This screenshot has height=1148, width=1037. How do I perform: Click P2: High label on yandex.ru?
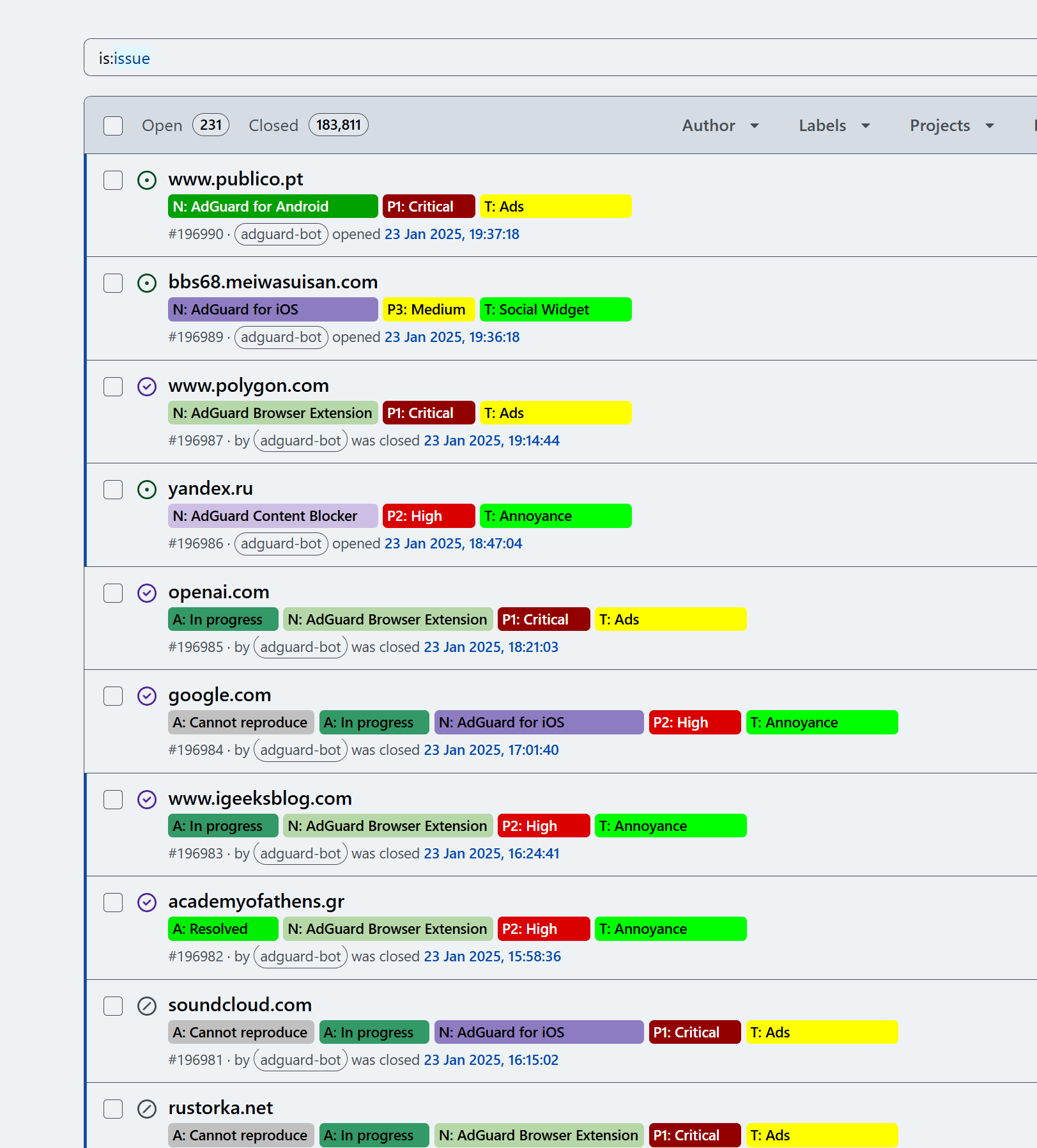(x=429, y=516)
